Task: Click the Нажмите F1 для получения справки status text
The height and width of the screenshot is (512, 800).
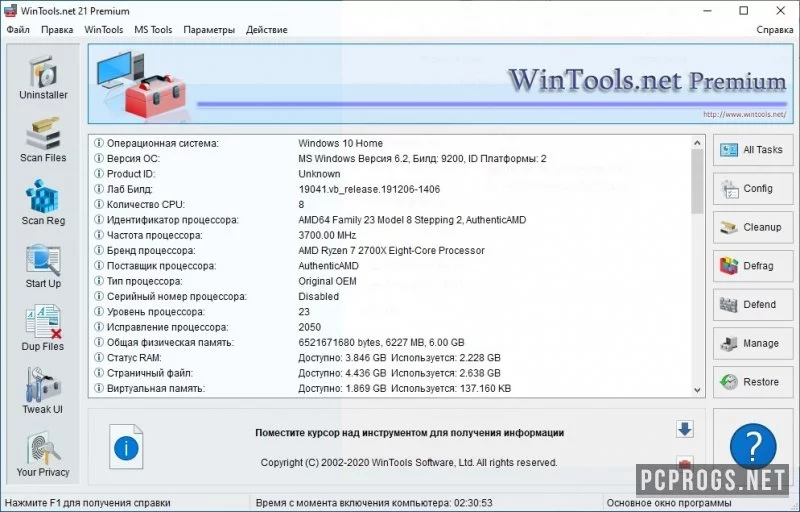Action: click(88, 503)
